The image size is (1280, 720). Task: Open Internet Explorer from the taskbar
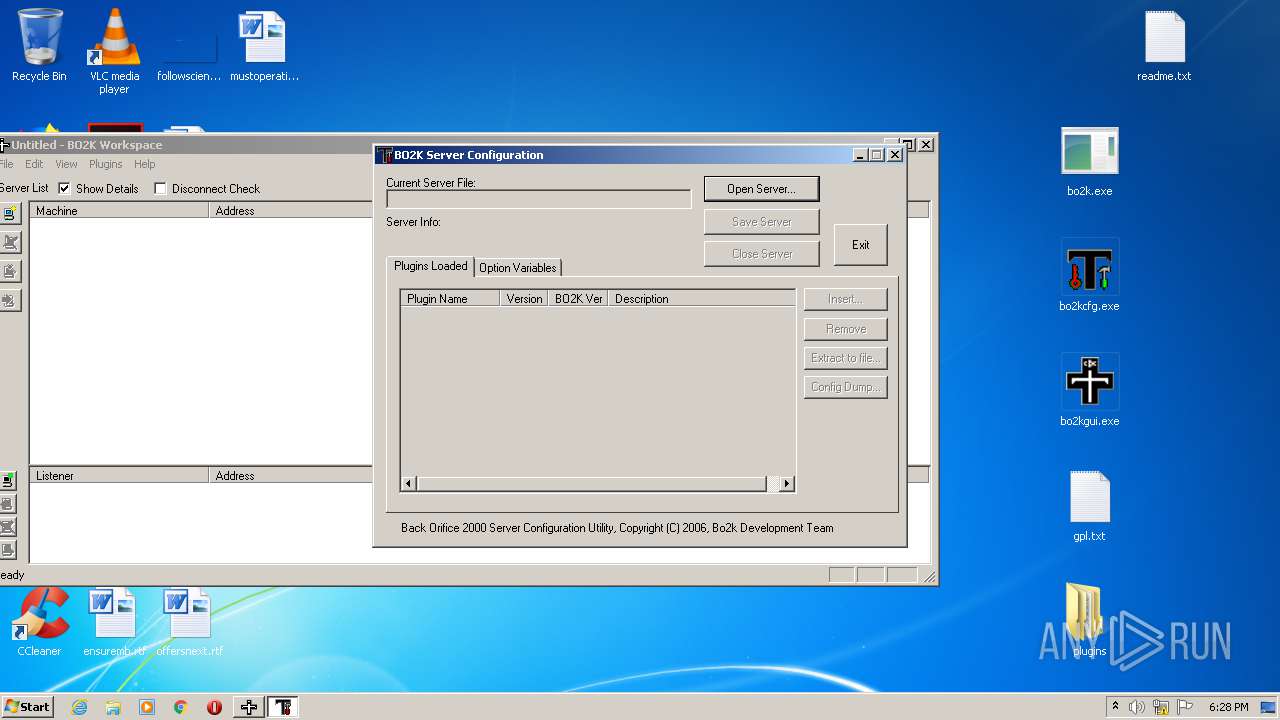tap(79, 707)
